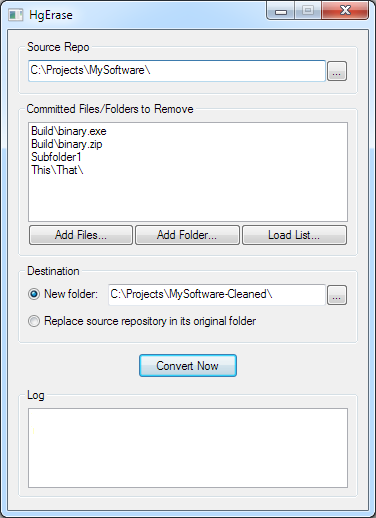Focus the destination MySoftware-Cleaned path field
This screenshot has height=518, width=376.
pos(217,294)
